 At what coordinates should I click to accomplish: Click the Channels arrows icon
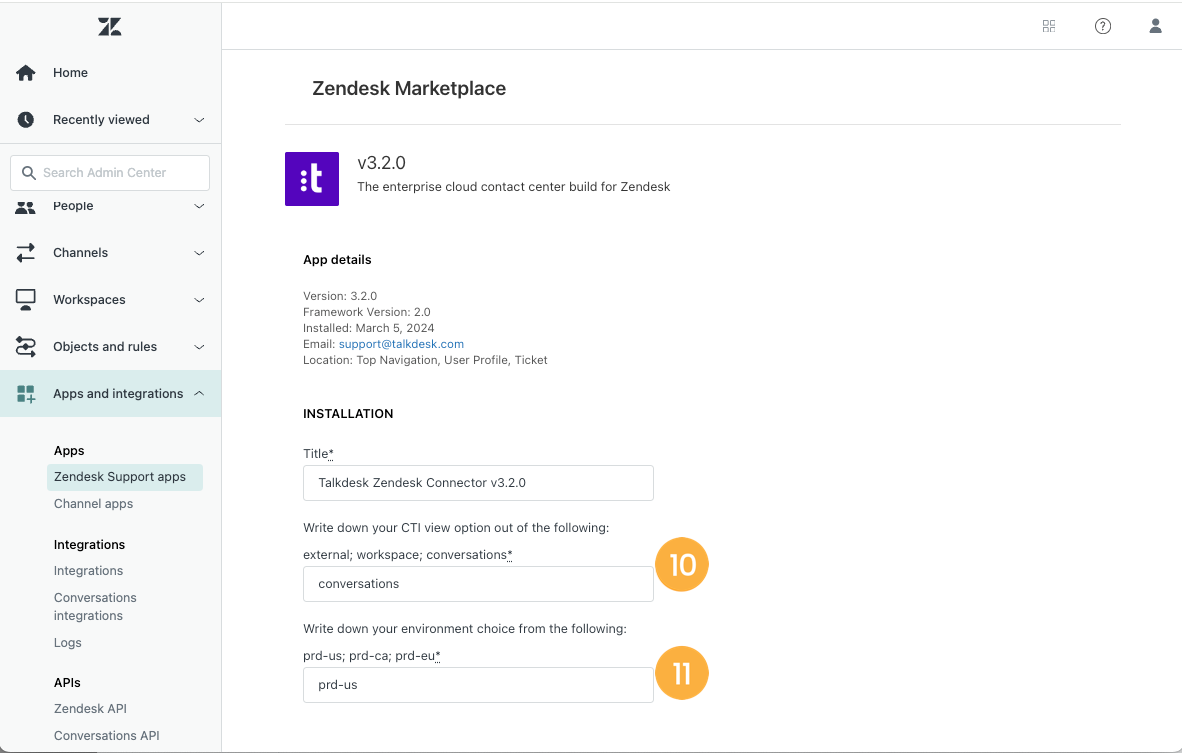[x=26, y=253]
